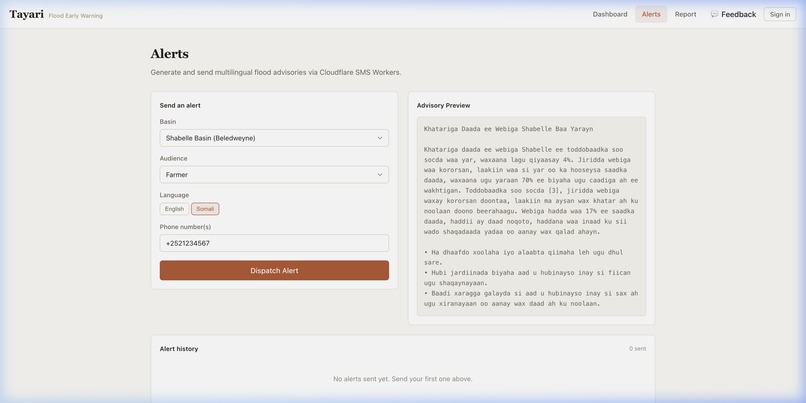Click the 'Flood Early Warning' tagline
The width and height of the screenshot is (806, 403).
tap(76, 16)
